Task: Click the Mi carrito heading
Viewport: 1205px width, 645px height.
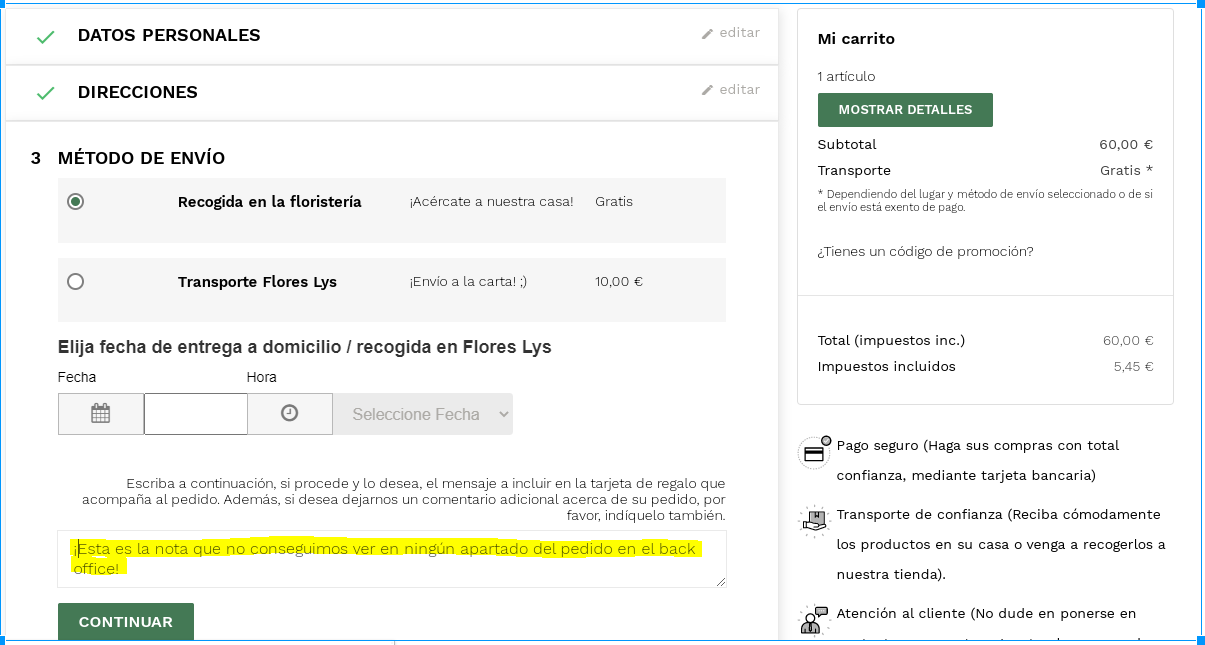Action: coord(856,39)
